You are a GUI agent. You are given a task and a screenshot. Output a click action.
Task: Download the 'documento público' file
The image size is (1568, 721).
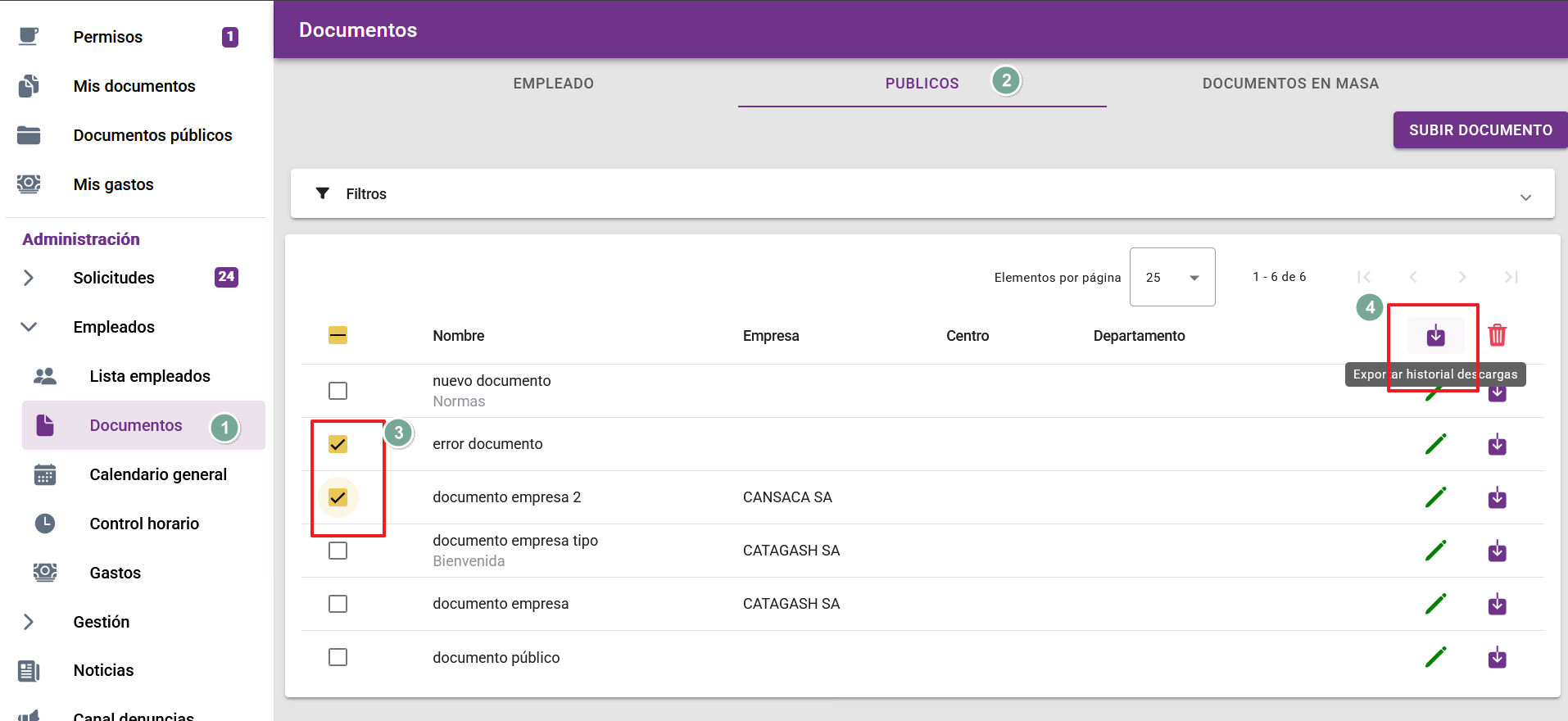point(1497,658)
